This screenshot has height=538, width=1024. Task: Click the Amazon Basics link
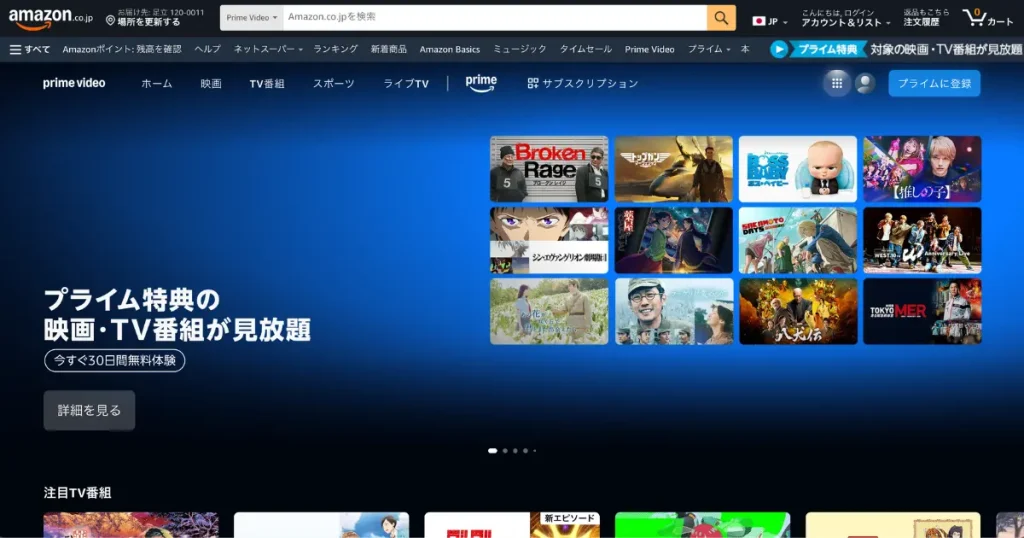(449, 49)
